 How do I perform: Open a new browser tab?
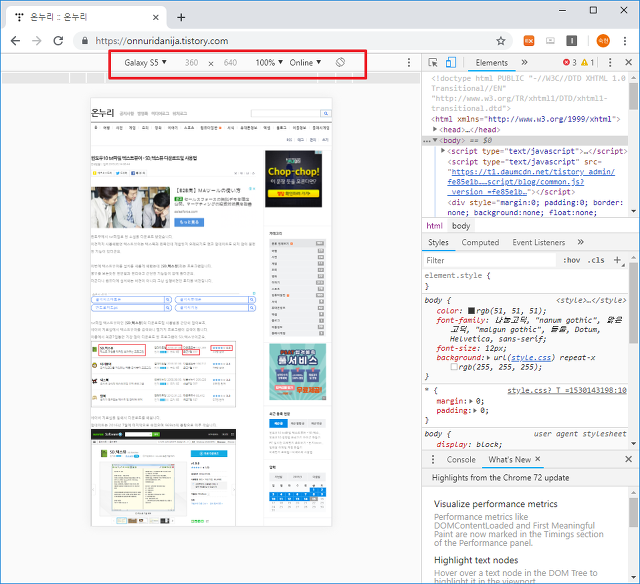coord(181,17)
